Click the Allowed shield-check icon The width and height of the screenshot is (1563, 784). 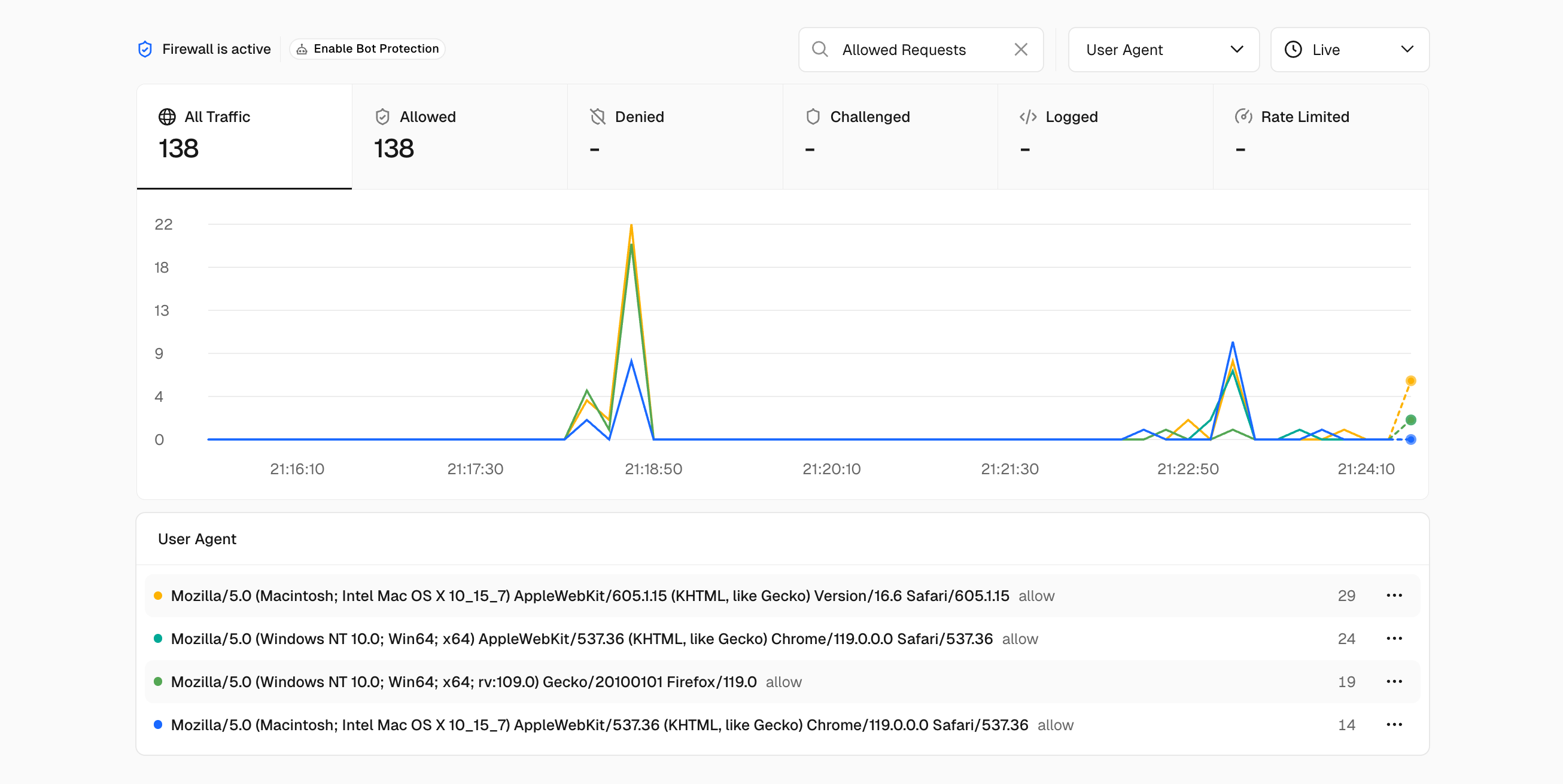(382, 117)
